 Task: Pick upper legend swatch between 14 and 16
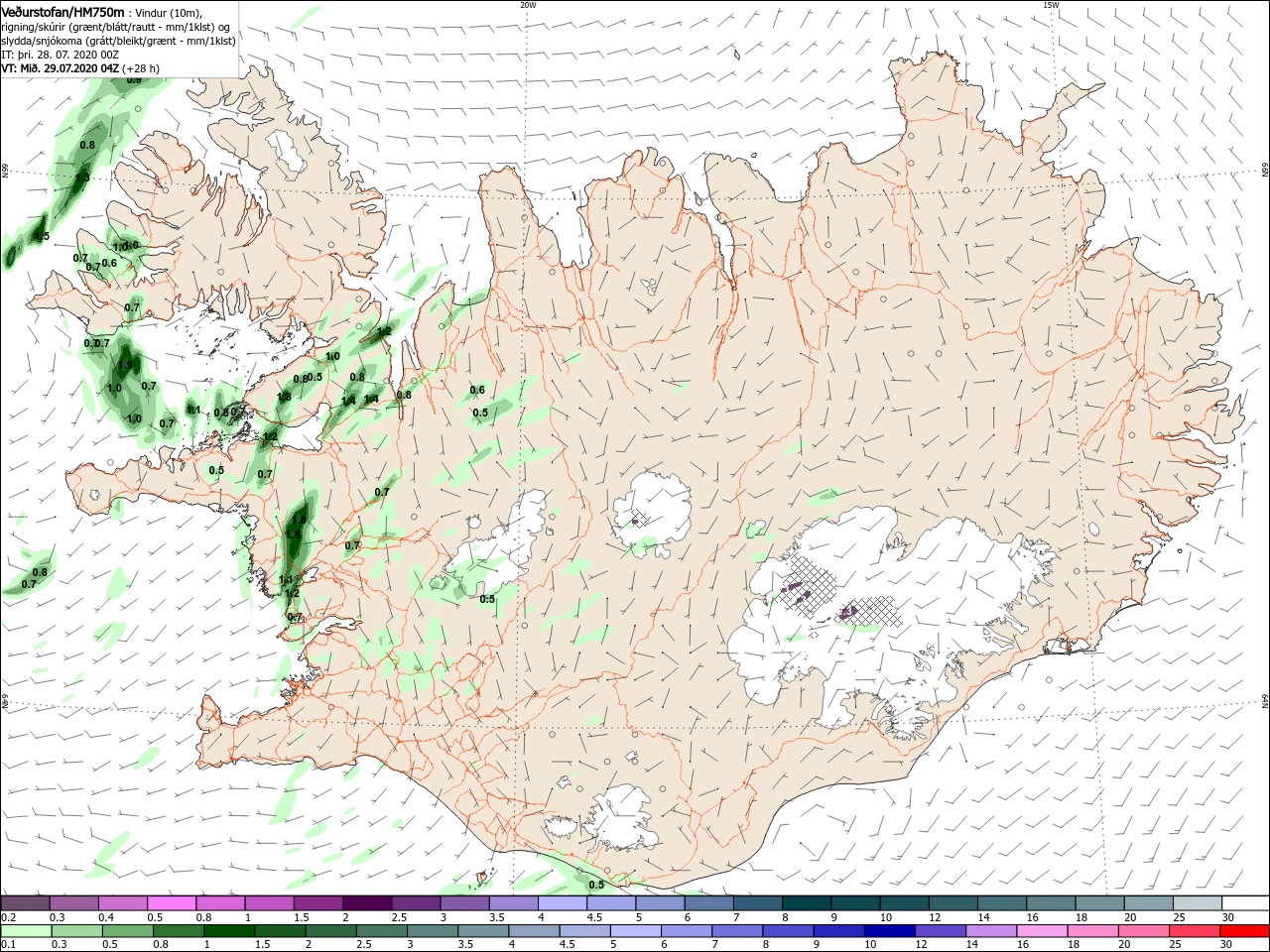1002,902
